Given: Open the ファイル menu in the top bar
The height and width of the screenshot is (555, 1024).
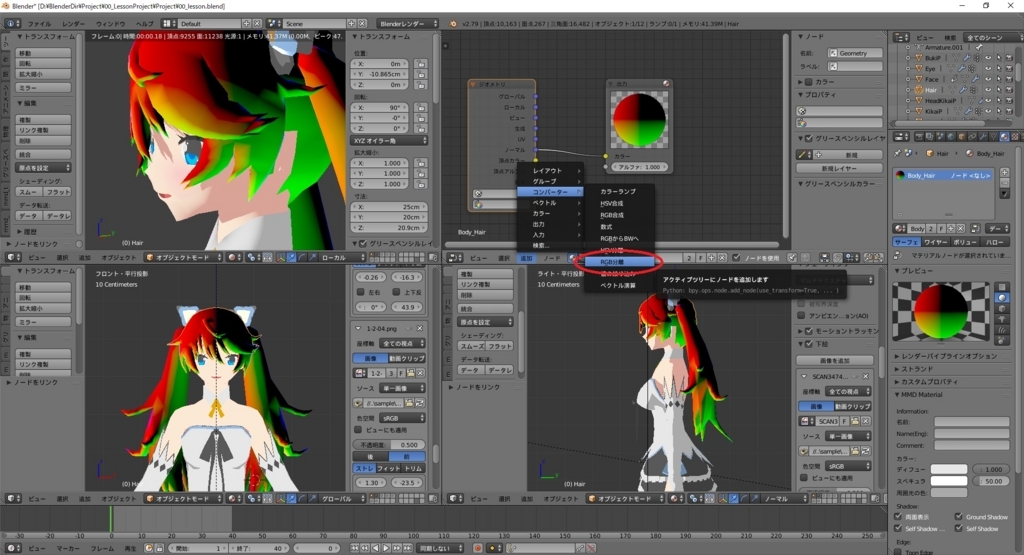Looking at the screenshot, I should click(x=39, y=24).
